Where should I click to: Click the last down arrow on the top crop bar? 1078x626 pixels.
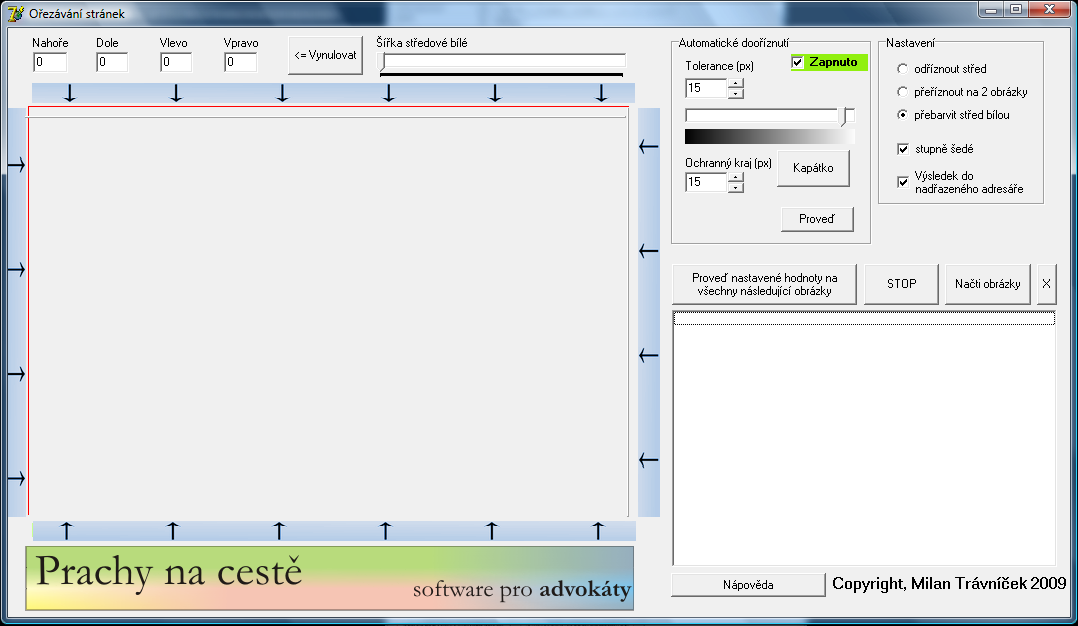(602, 93)
